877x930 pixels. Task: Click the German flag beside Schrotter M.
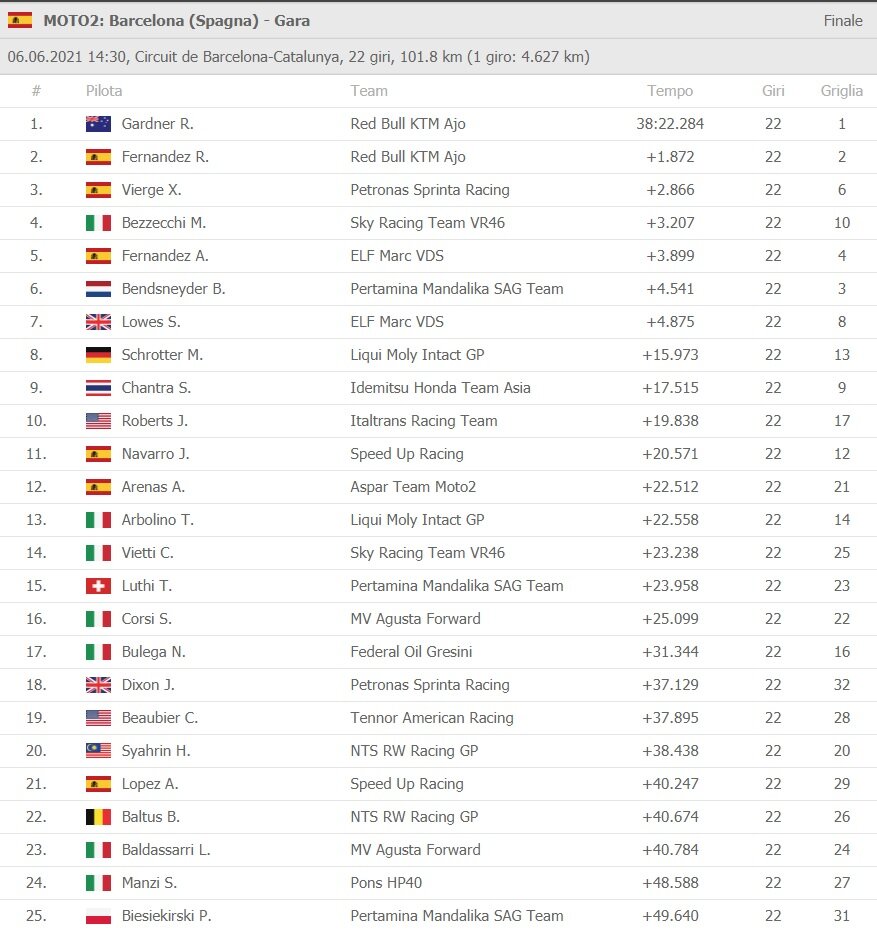[x=98, y=355]
